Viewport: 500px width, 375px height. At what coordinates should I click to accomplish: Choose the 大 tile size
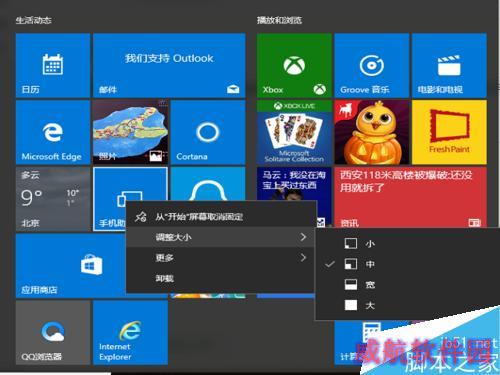tap(408, 305)
